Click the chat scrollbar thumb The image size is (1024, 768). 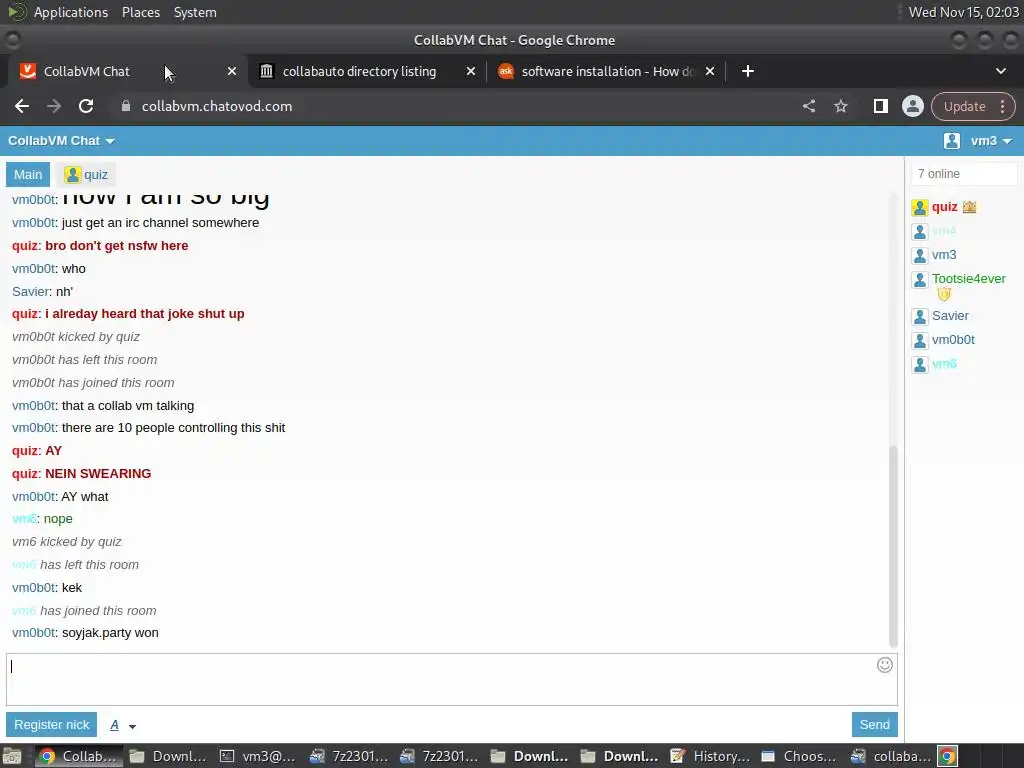893,547
